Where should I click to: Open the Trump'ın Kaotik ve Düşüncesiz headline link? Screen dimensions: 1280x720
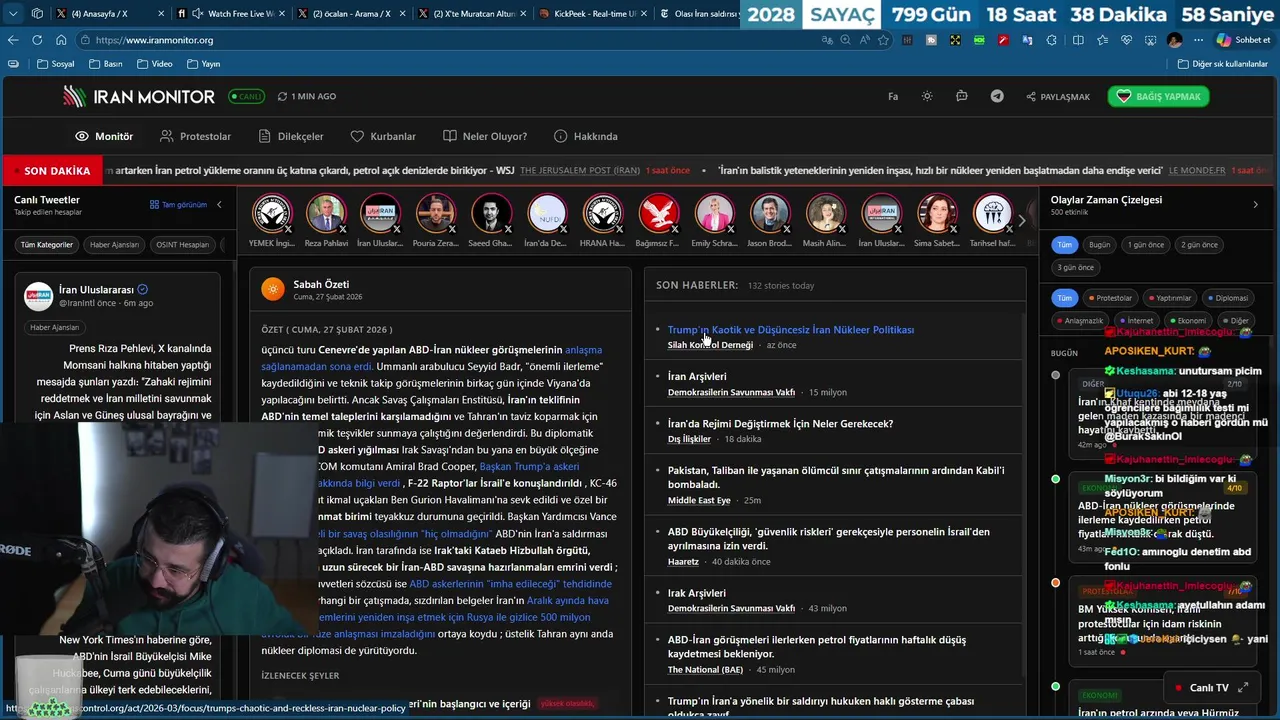point(791,330)
